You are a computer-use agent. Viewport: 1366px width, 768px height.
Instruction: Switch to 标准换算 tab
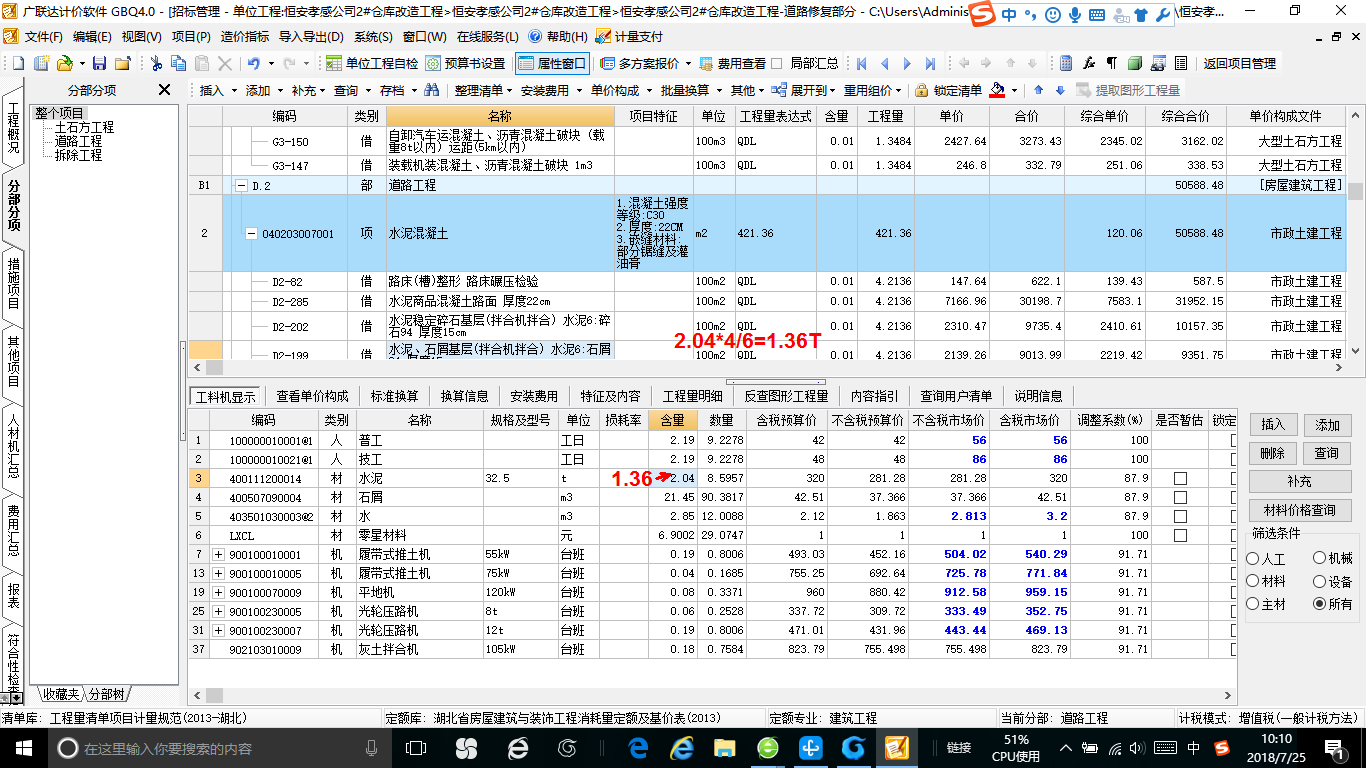pyautogui.click(x=394, y=396)
